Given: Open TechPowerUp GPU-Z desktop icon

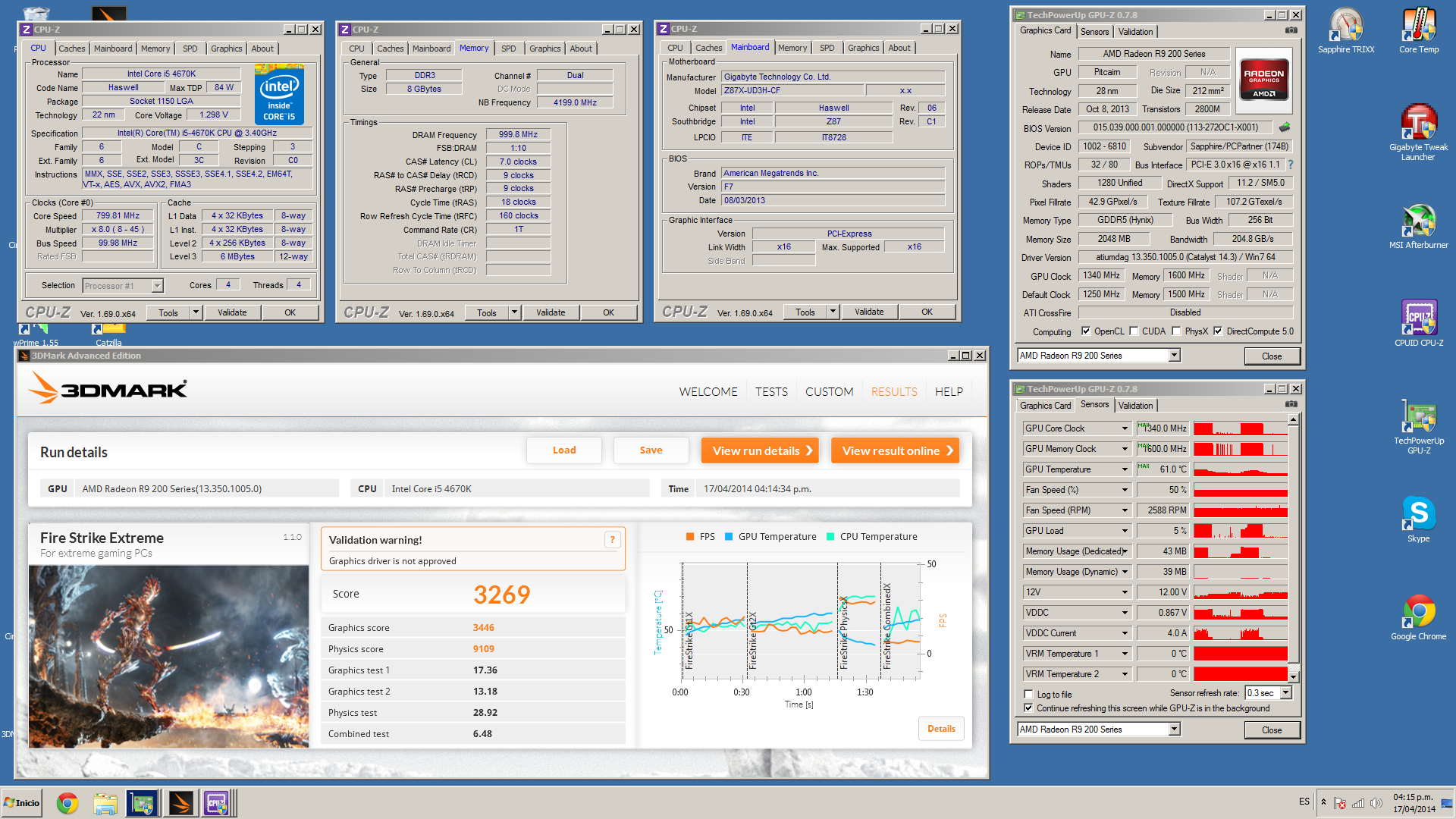Looking at the screenshot, I should [x=1418, y=427].
